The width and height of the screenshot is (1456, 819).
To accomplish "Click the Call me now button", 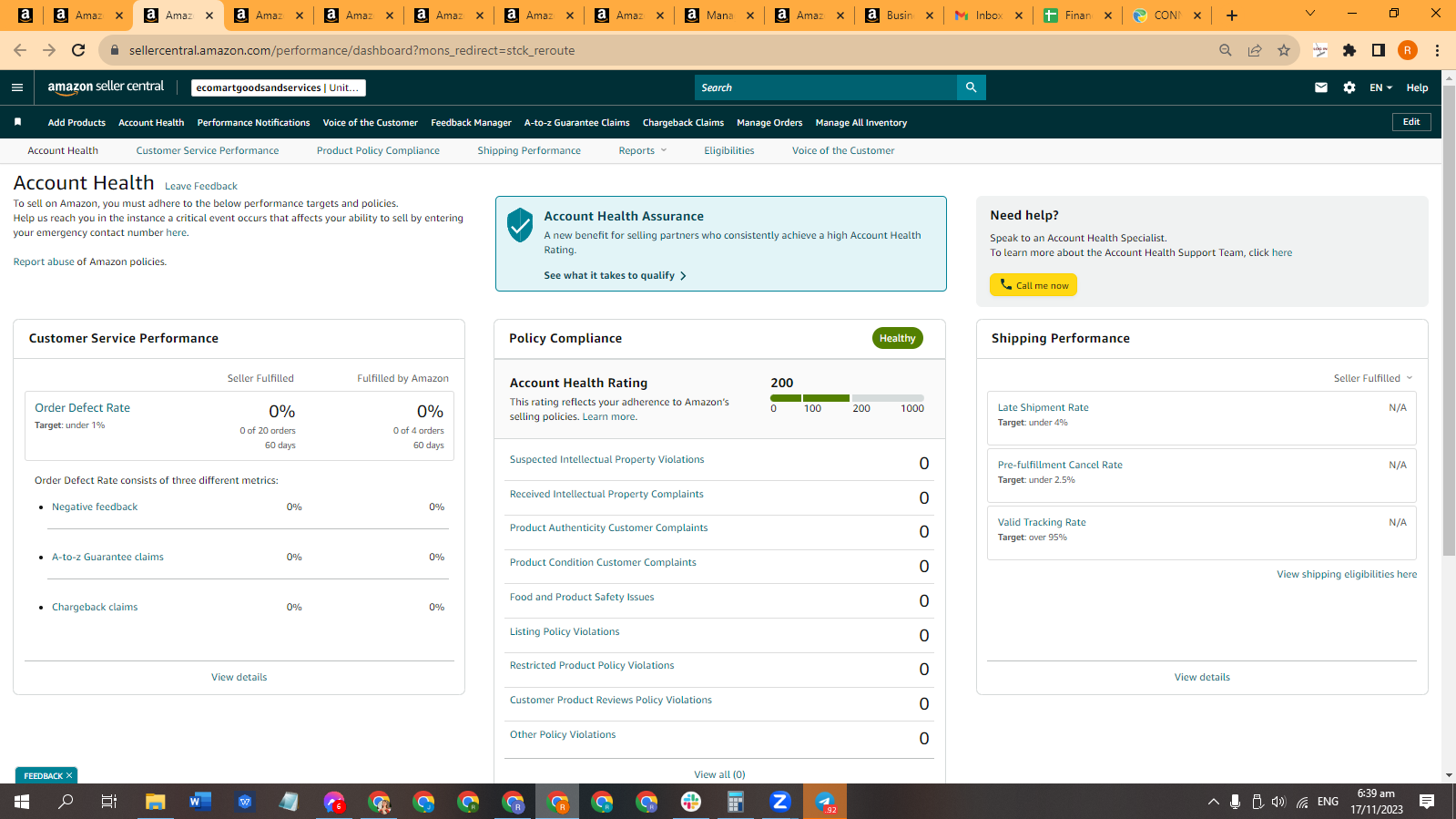I will coord(1033,285).
